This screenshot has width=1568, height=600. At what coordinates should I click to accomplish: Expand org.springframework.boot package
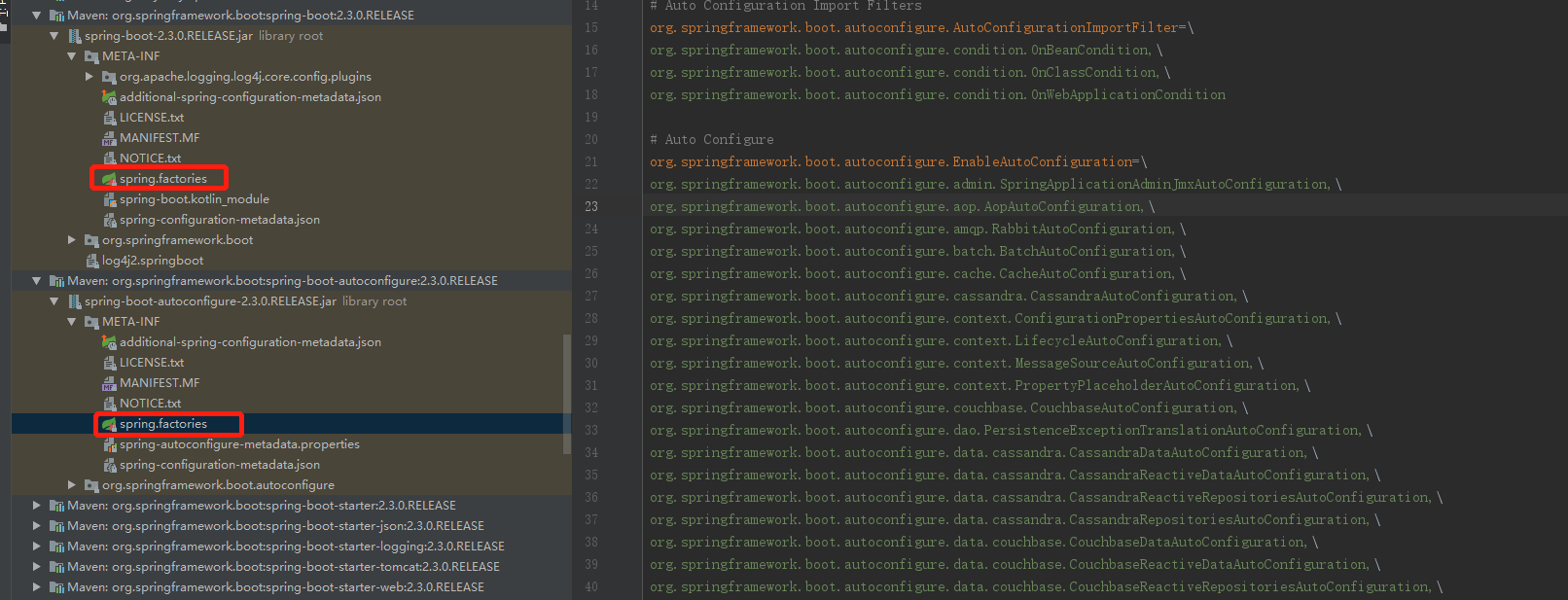[x=72, y=240]
